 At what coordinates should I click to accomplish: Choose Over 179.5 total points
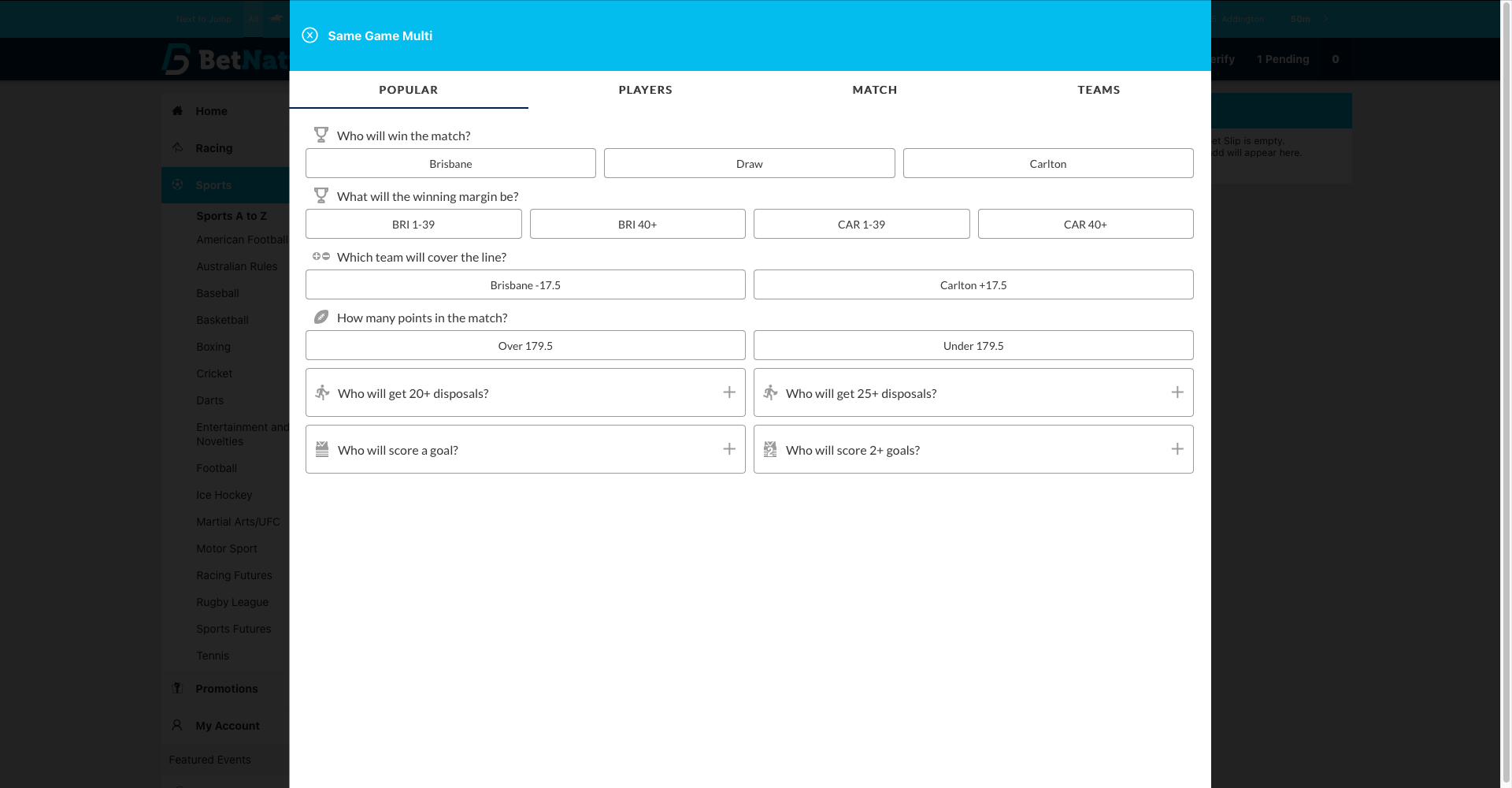(x=525, y=346)
